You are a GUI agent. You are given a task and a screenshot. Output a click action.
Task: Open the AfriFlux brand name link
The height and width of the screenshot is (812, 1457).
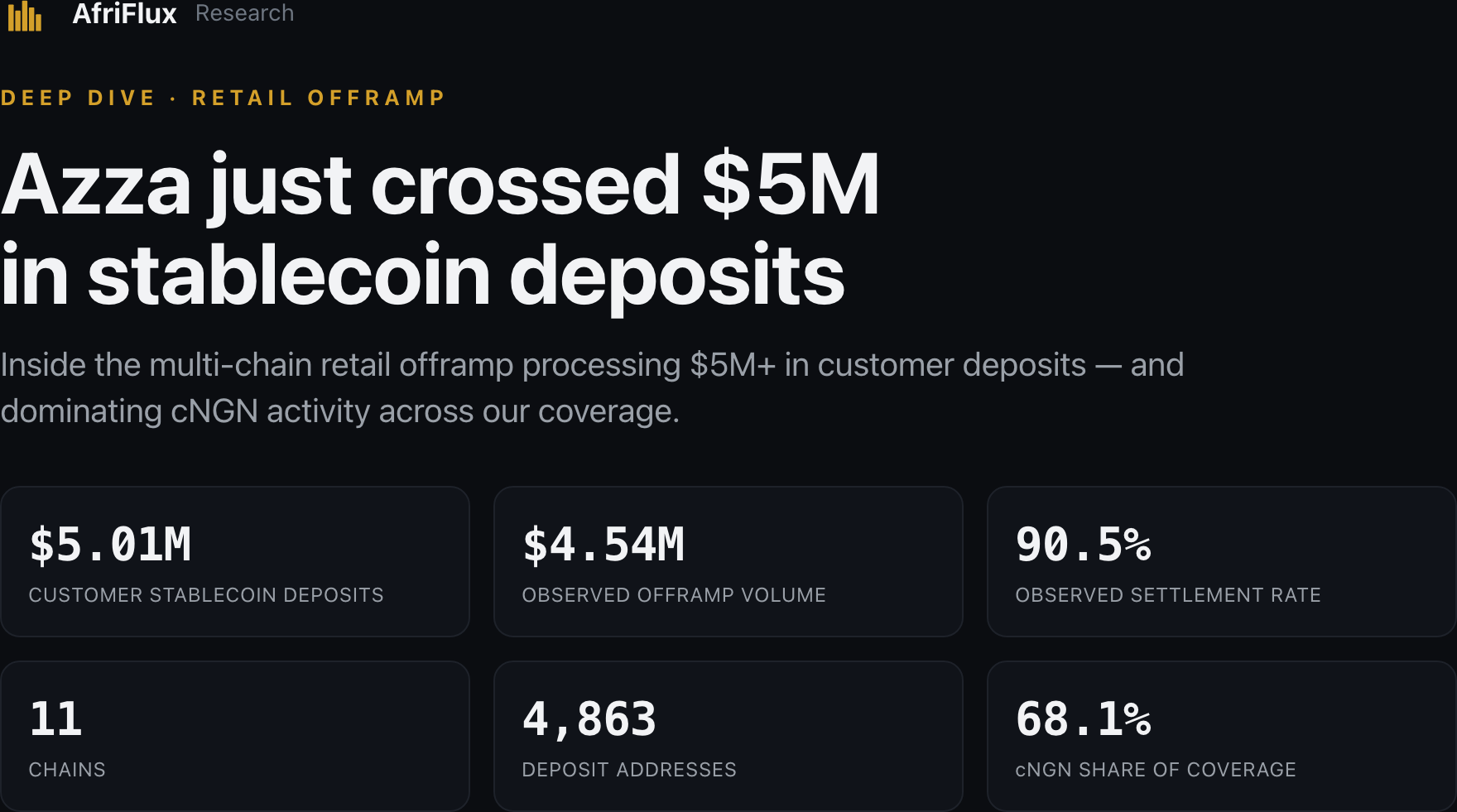tap(124, 13)
